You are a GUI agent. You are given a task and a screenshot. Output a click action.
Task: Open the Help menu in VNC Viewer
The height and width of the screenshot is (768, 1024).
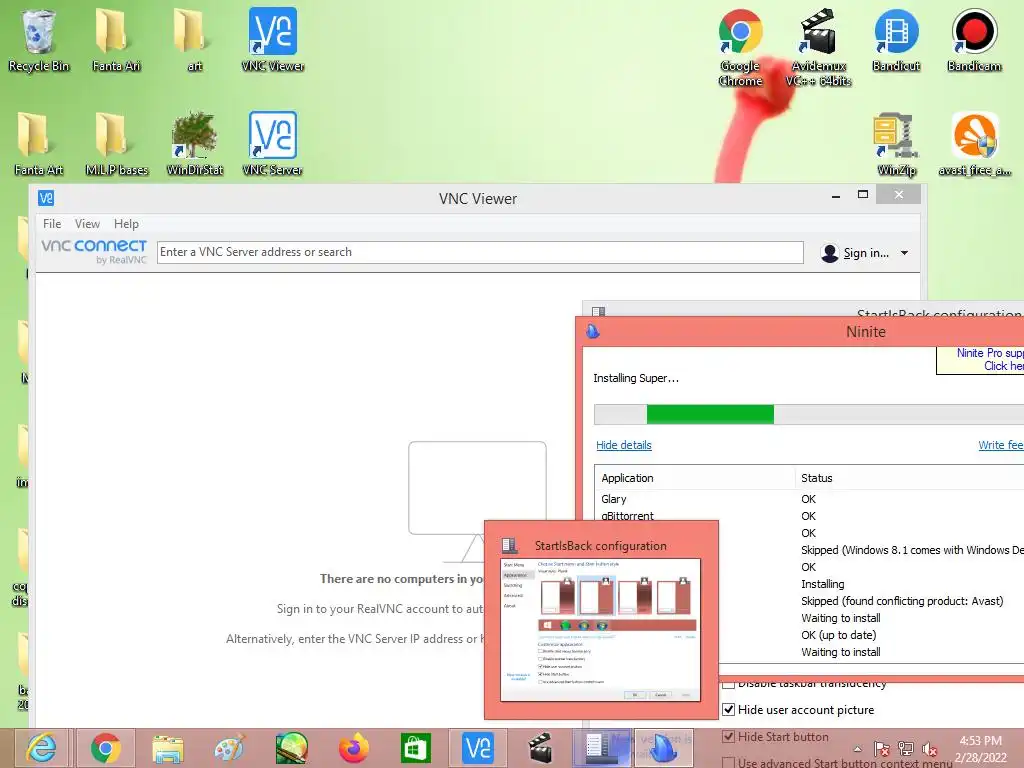126,224
